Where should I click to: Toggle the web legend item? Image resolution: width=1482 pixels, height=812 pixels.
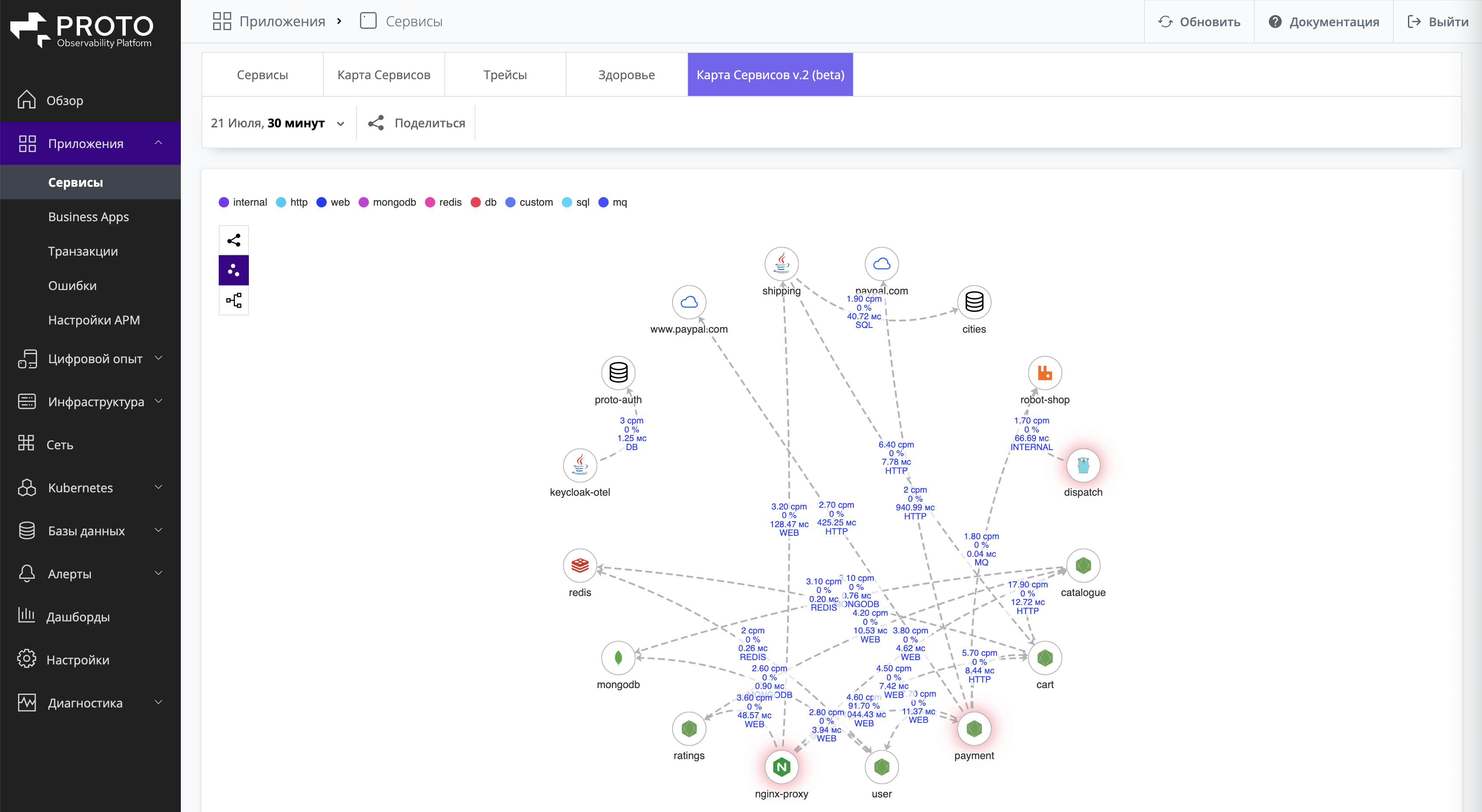(333, 202)
